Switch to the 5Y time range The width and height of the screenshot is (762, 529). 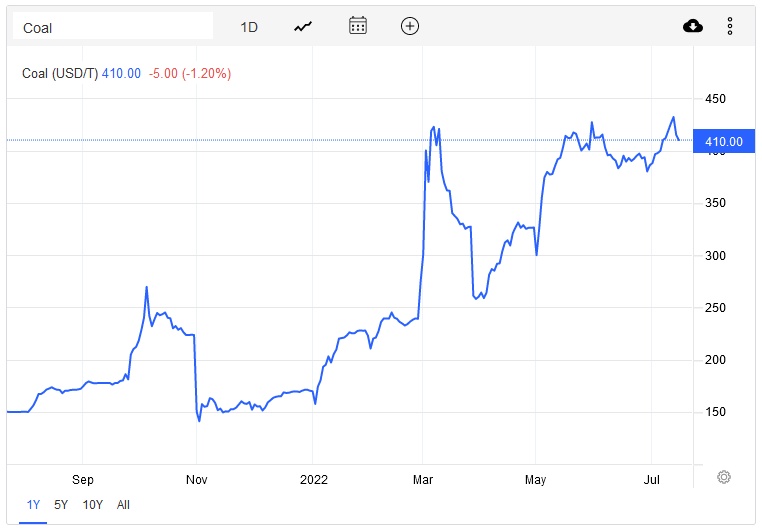pyautogui.click(x=62, y=505)
